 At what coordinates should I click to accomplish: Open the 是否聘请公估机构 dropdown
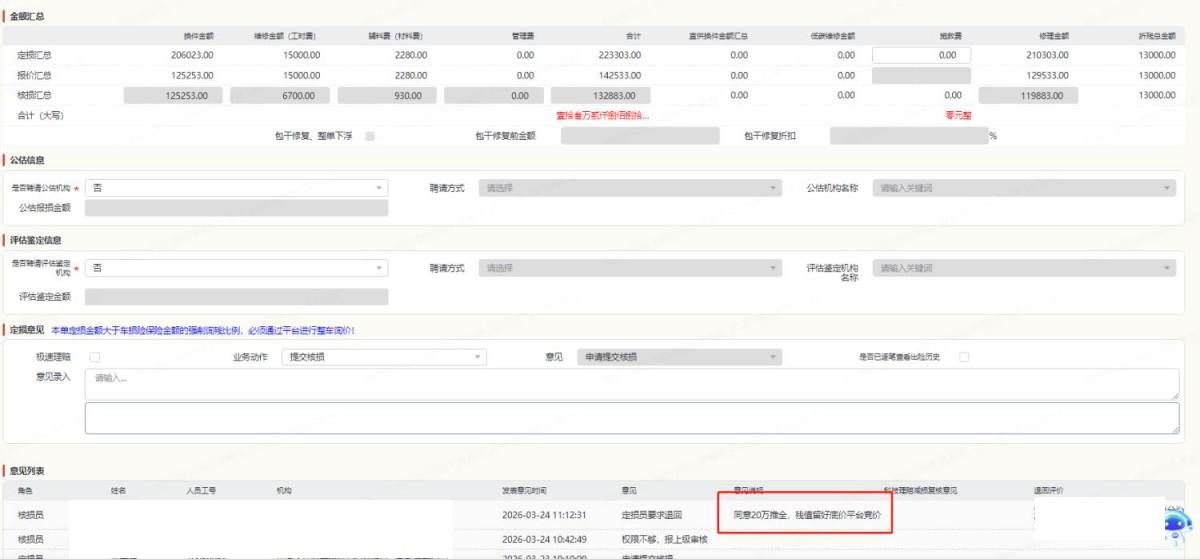(x=237, y=187)
